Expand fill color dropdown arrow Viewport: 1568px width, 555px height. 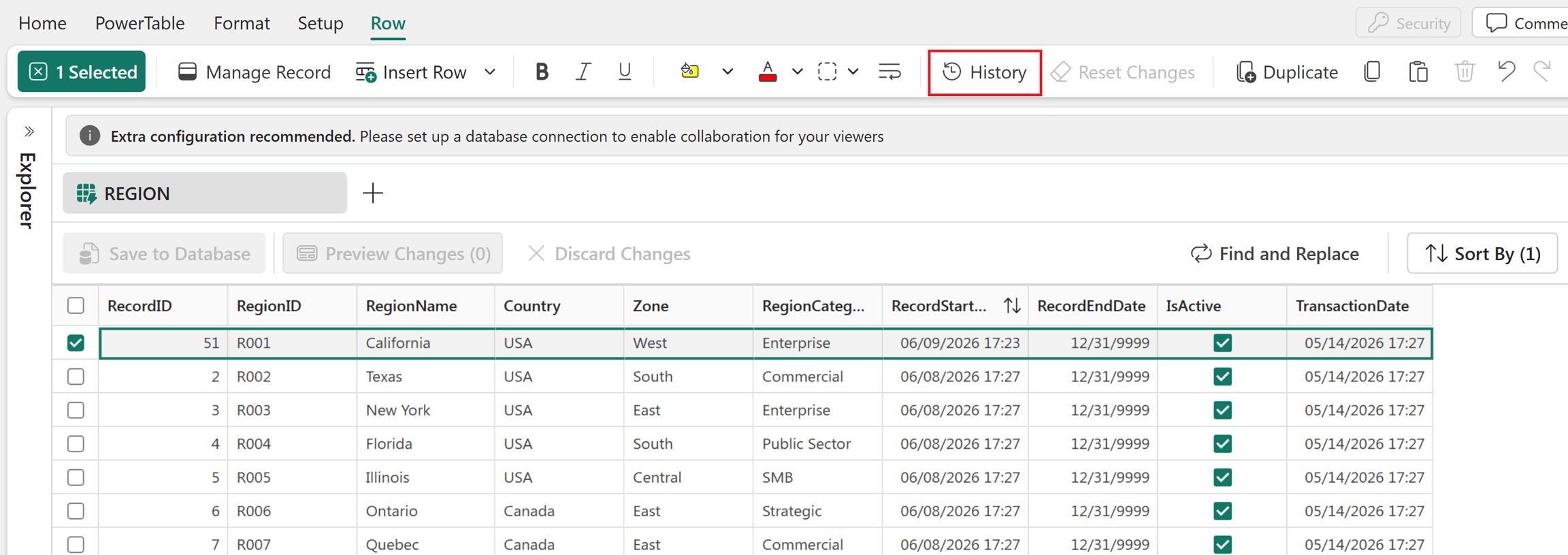tap(728, 72)
